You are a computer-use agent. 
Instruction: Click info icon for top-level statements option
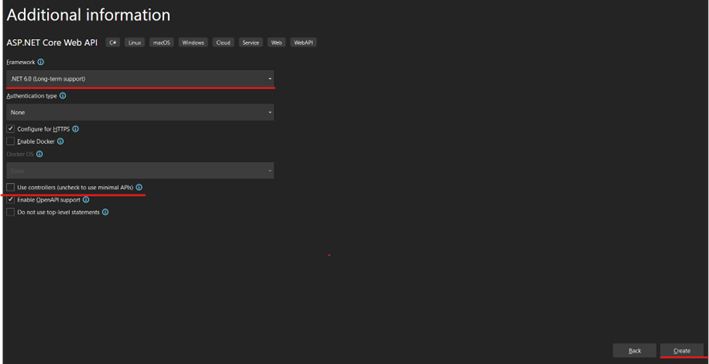tap(105, 212)
